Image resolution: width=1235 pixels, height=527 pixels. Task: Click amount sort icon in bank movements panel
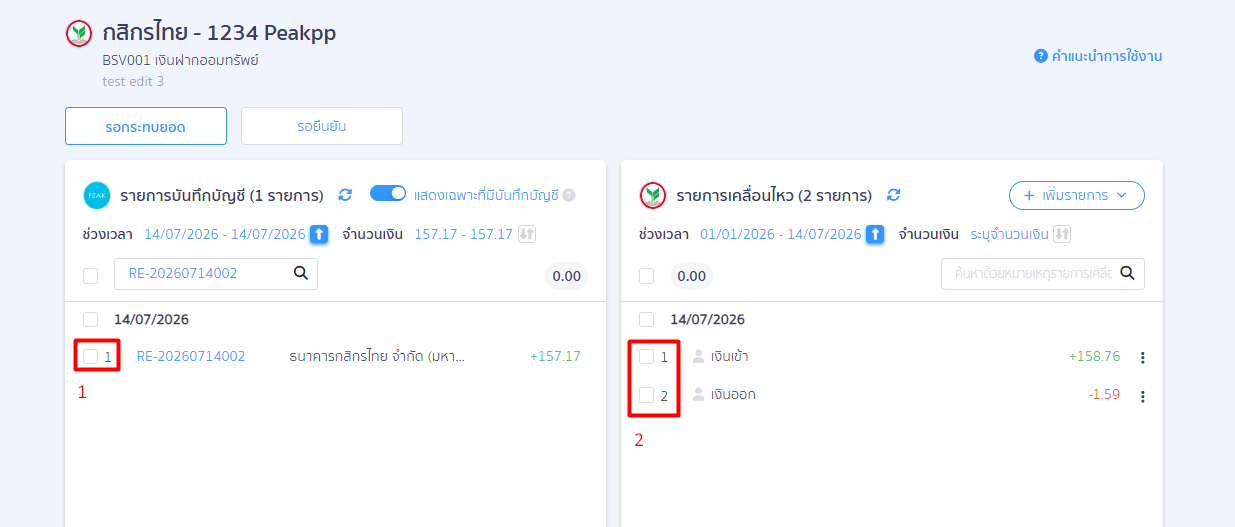coord(1062,234)
